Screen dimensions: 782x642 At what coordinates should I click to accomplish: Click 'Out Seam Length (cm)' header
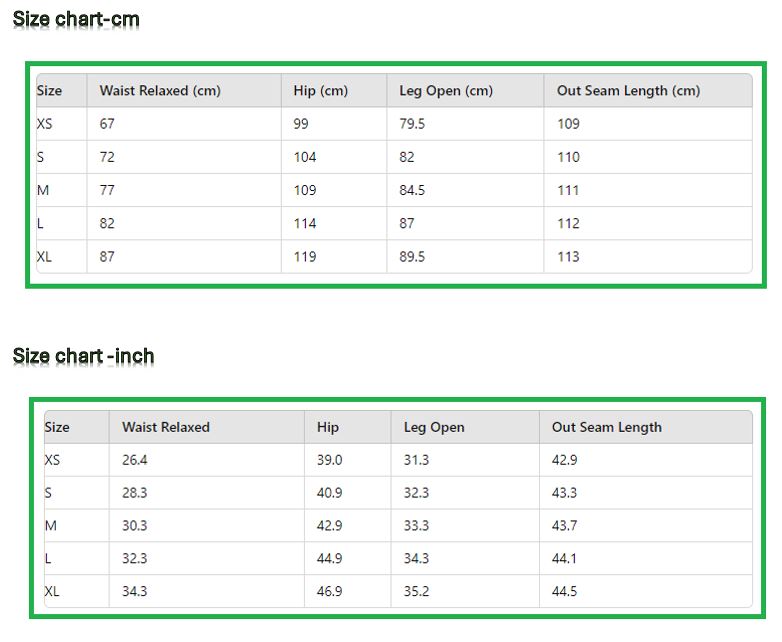click(628, 91)
